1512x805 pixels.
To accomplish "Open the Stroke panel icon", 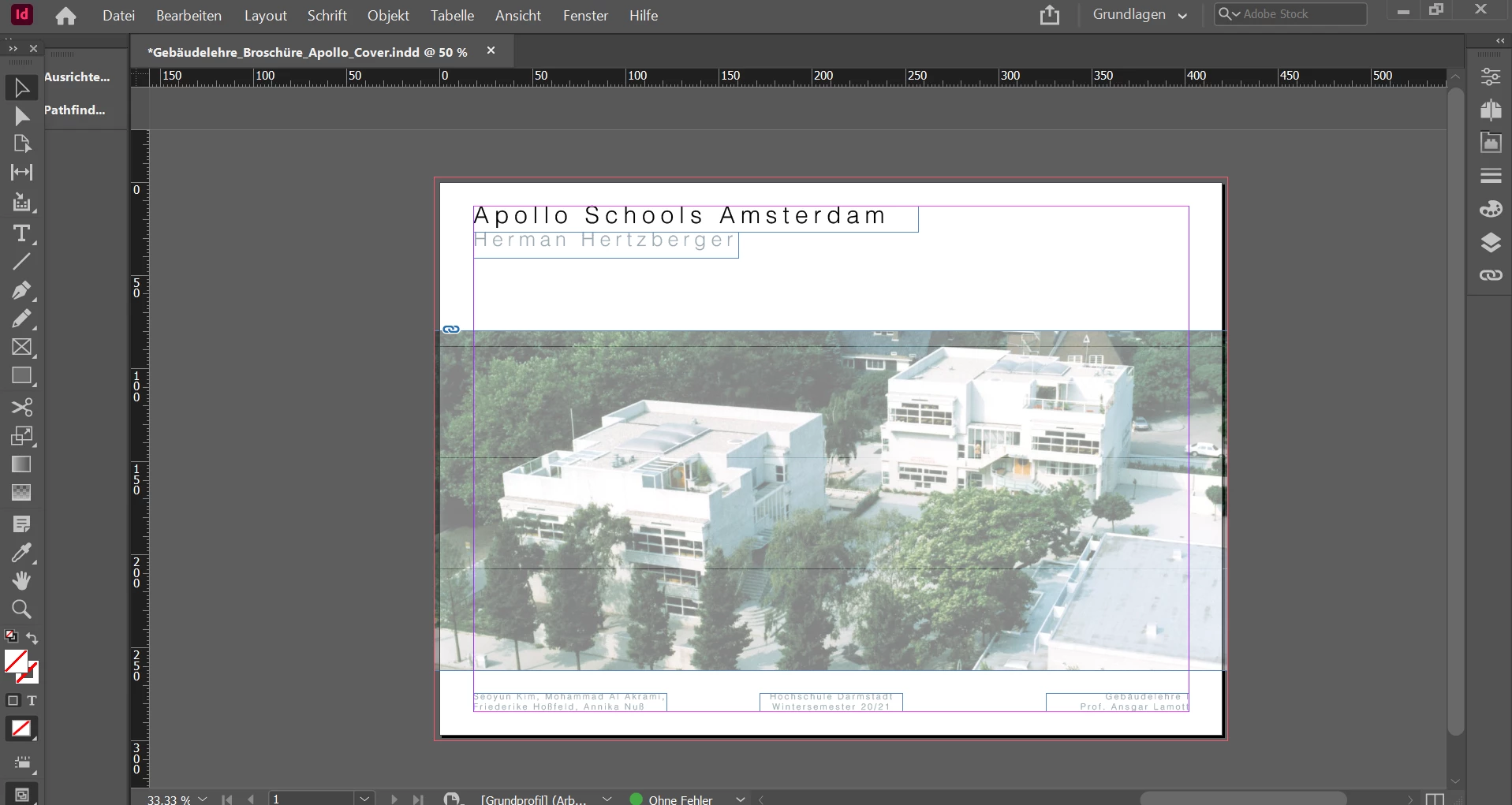I will click(x=1491, y=176).
